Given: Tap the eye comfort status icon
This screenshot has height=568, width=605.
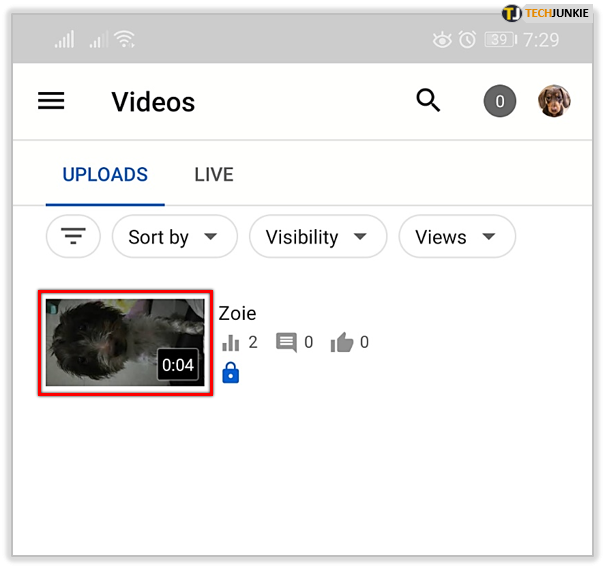Looking at the screenshot, I should [x=442, y=40].
